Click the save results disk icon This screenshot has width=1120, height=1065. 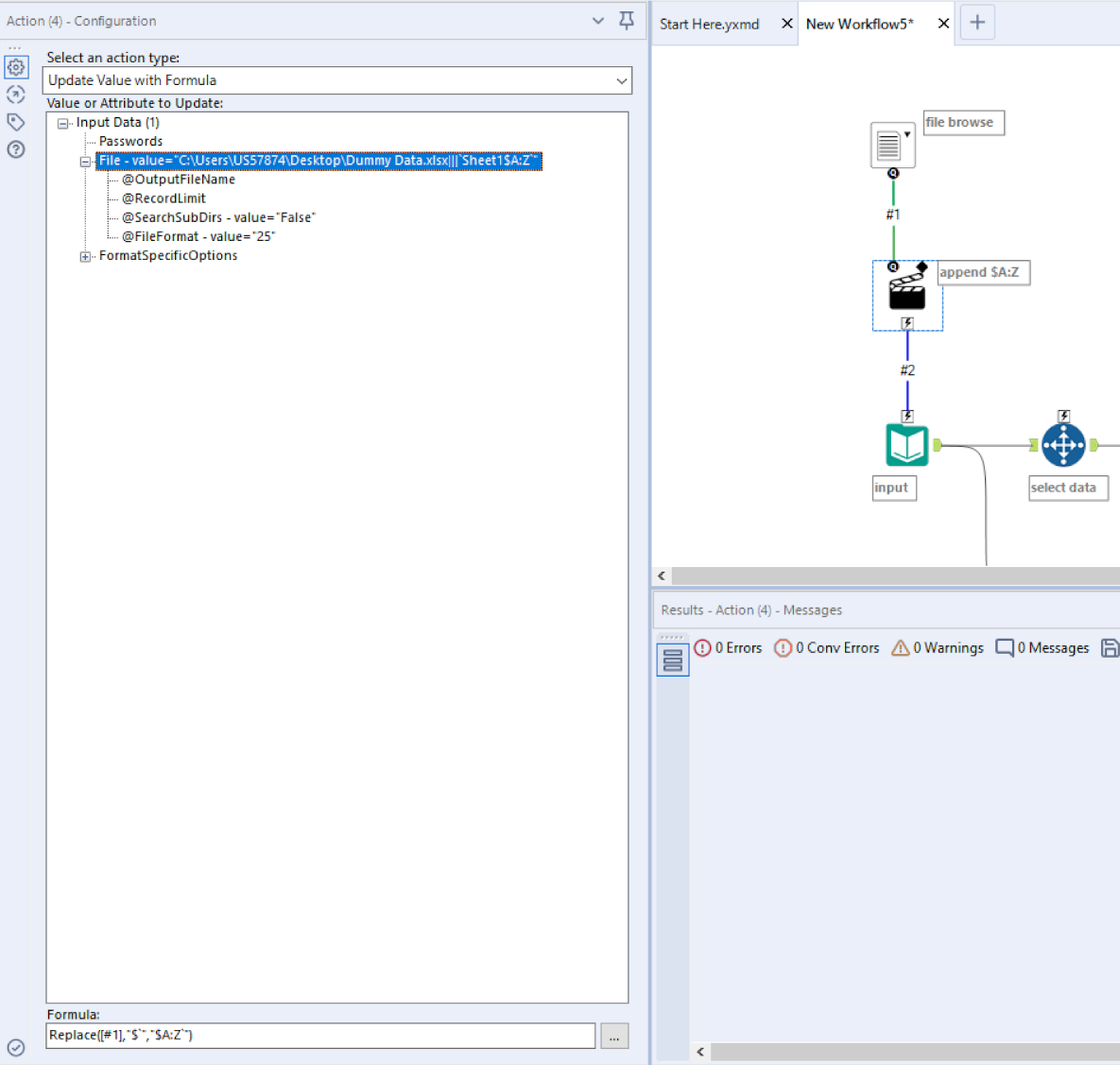[x=1111, y=647]
